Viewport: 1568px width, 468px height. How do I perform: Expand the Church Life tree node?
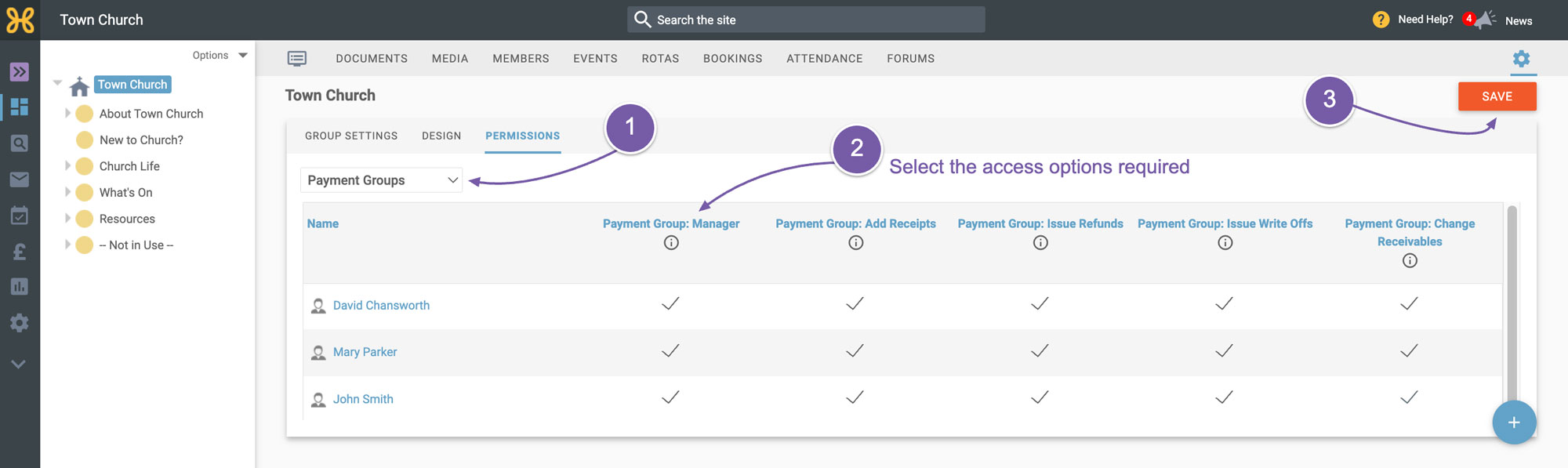(x=67, y=166)
